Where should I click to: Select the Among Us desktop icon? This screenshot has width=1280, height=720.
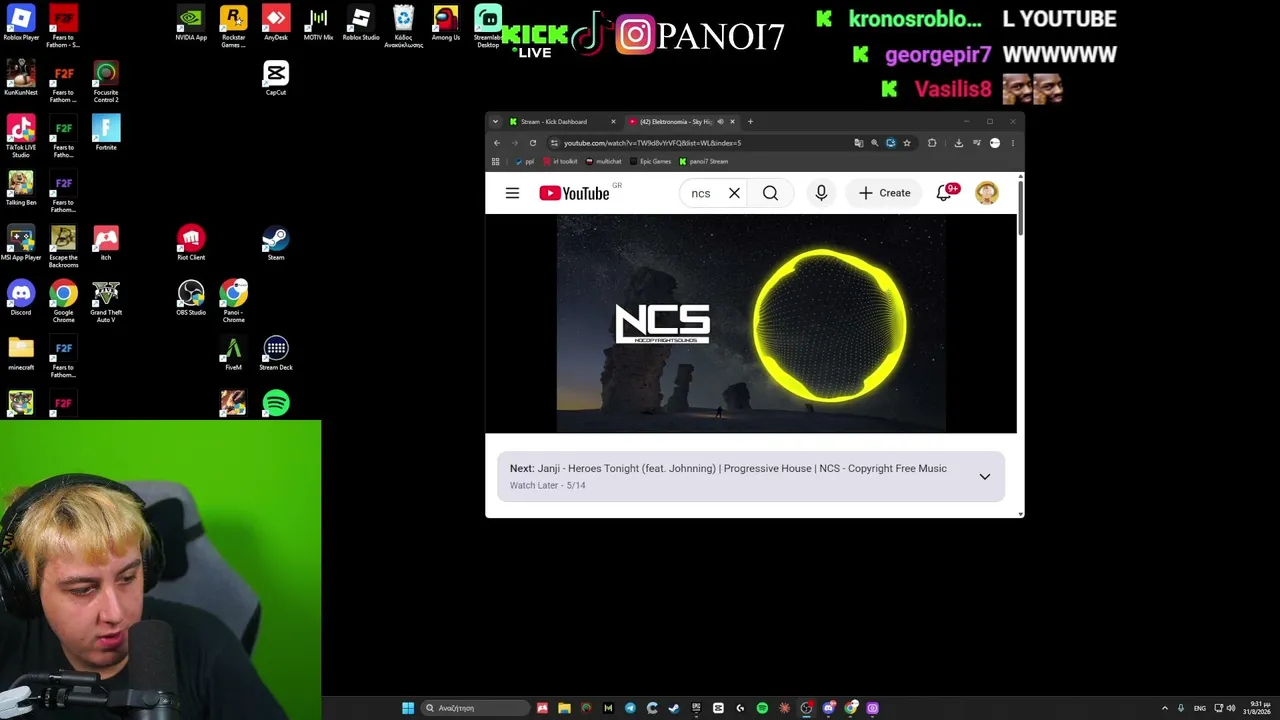tap(446, 24)
